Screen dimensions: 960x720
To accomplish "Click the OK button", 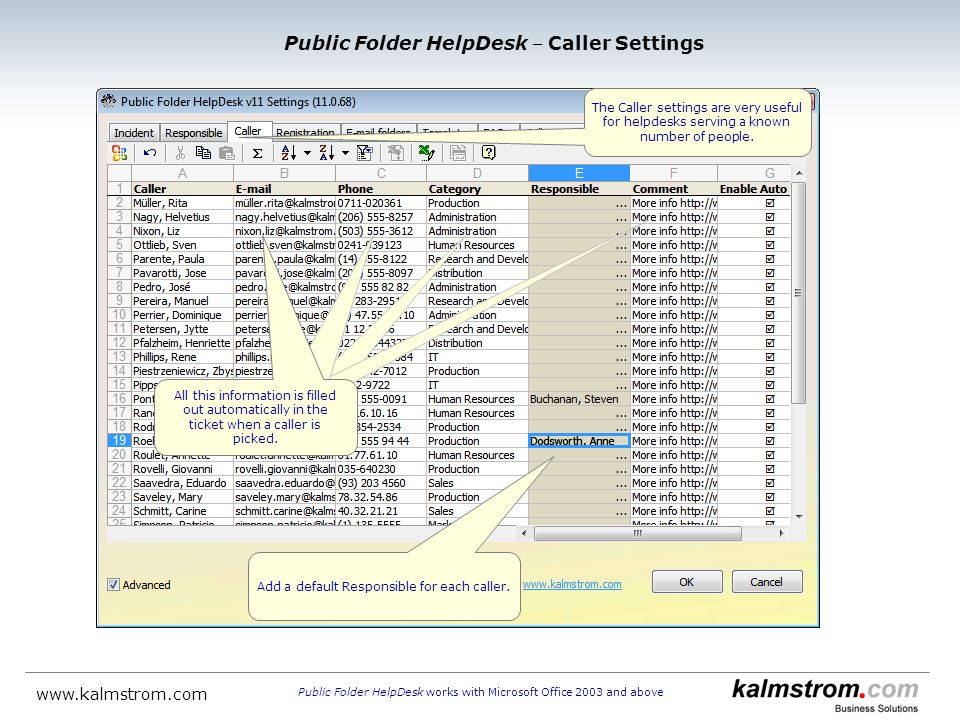I will (x=687, y=582).
